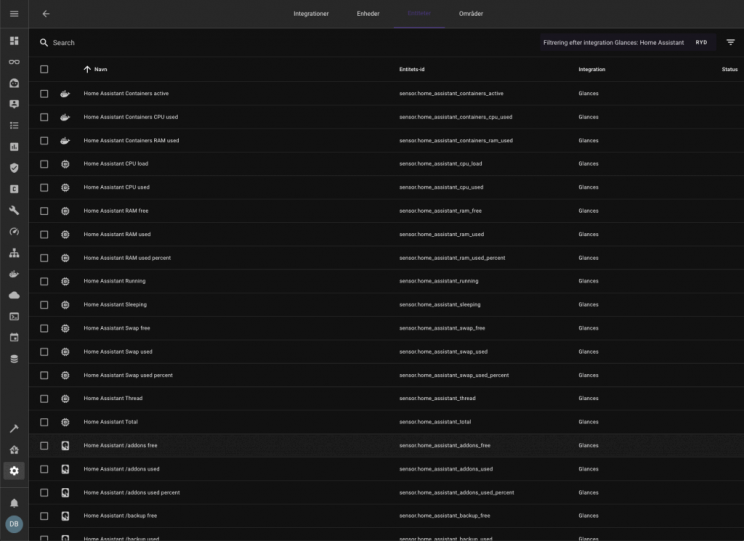Toggle the select-all header checkbox

click(x=44, y=69)
